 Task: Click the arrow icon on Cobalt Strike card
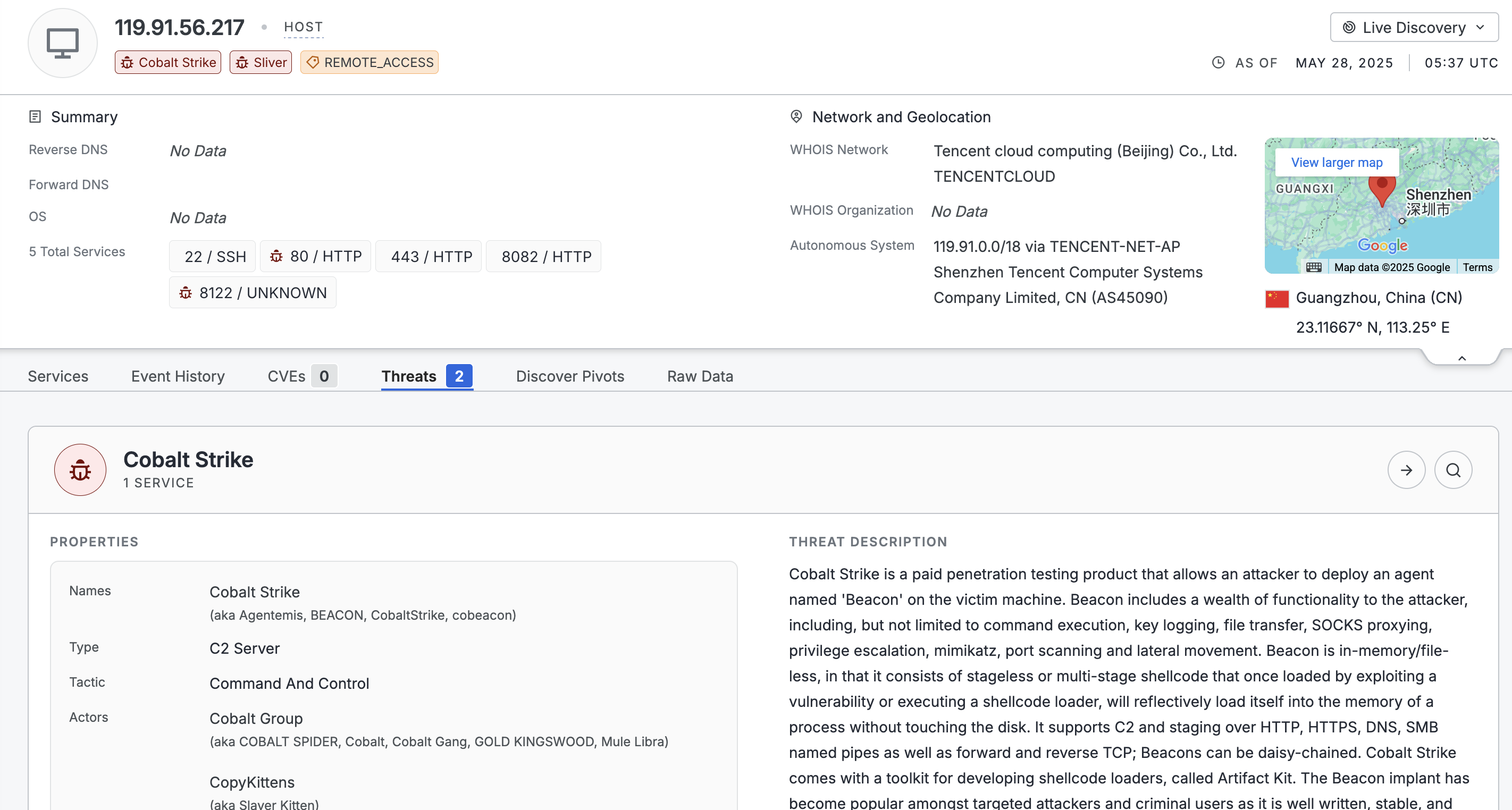click(1406, 469)
